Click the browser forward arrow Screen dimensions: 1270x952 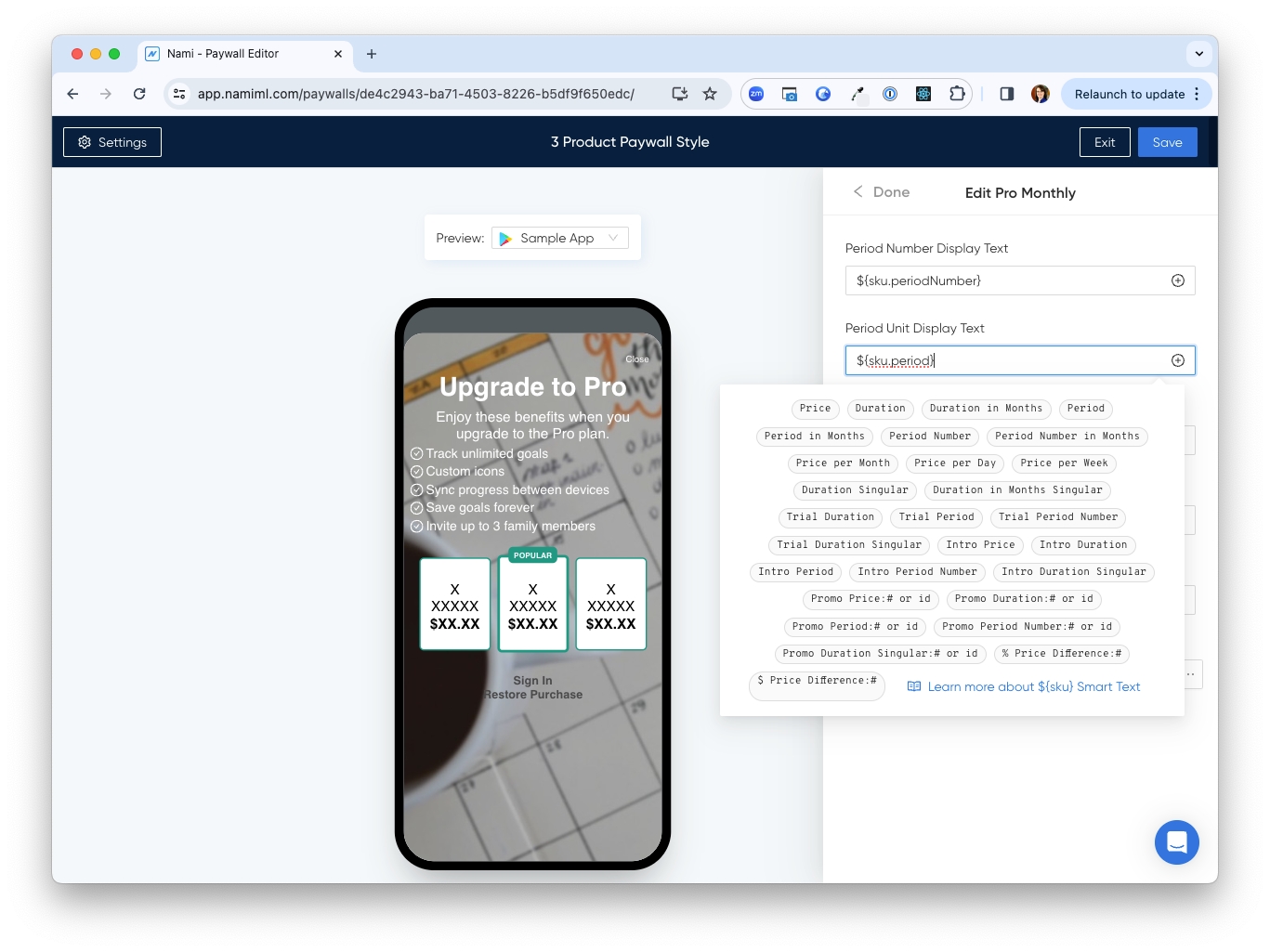[x=106, y=94]
